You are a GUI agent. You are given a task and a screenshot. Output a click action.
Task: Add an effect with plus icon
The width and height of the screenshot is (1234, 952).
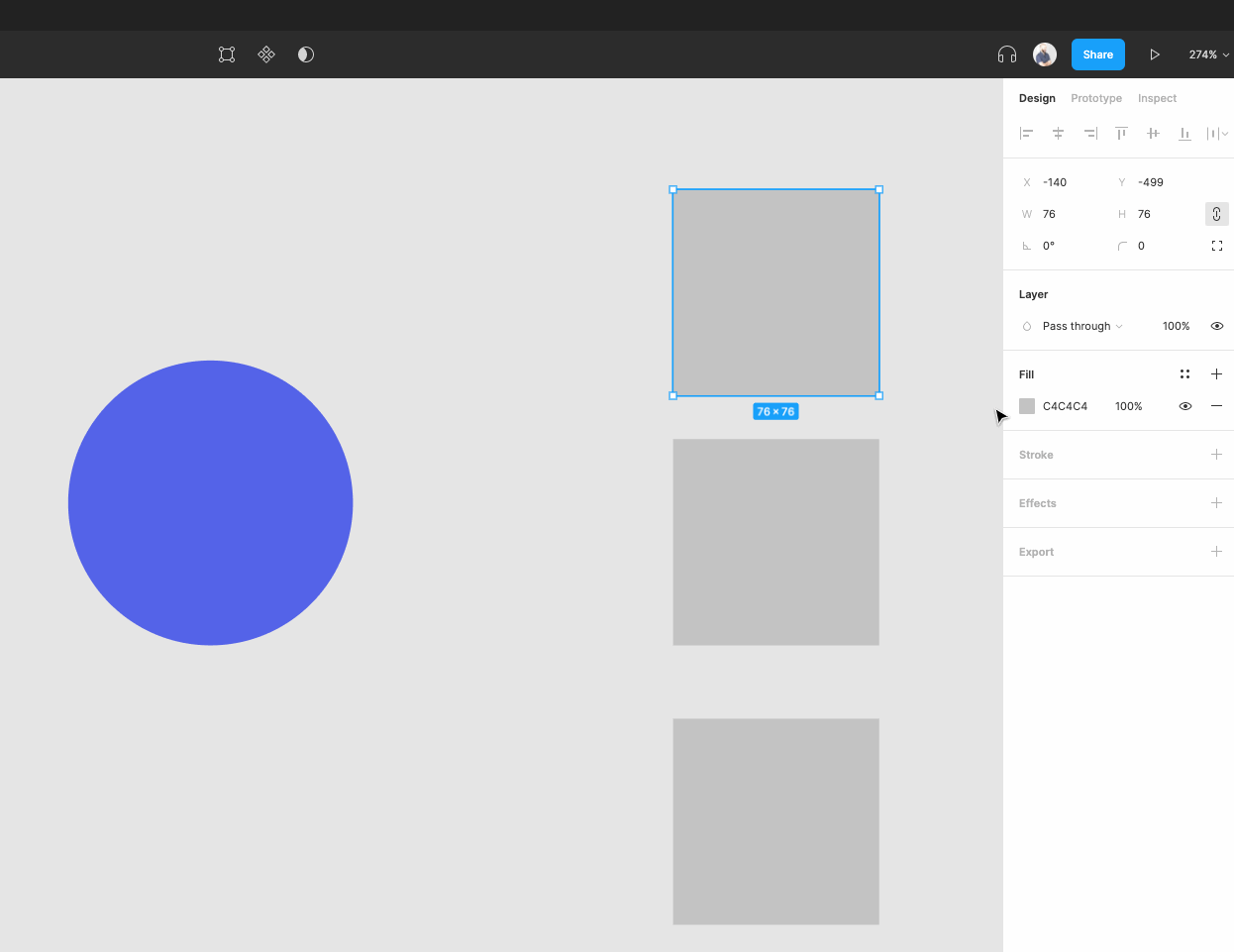(1217, 503)
